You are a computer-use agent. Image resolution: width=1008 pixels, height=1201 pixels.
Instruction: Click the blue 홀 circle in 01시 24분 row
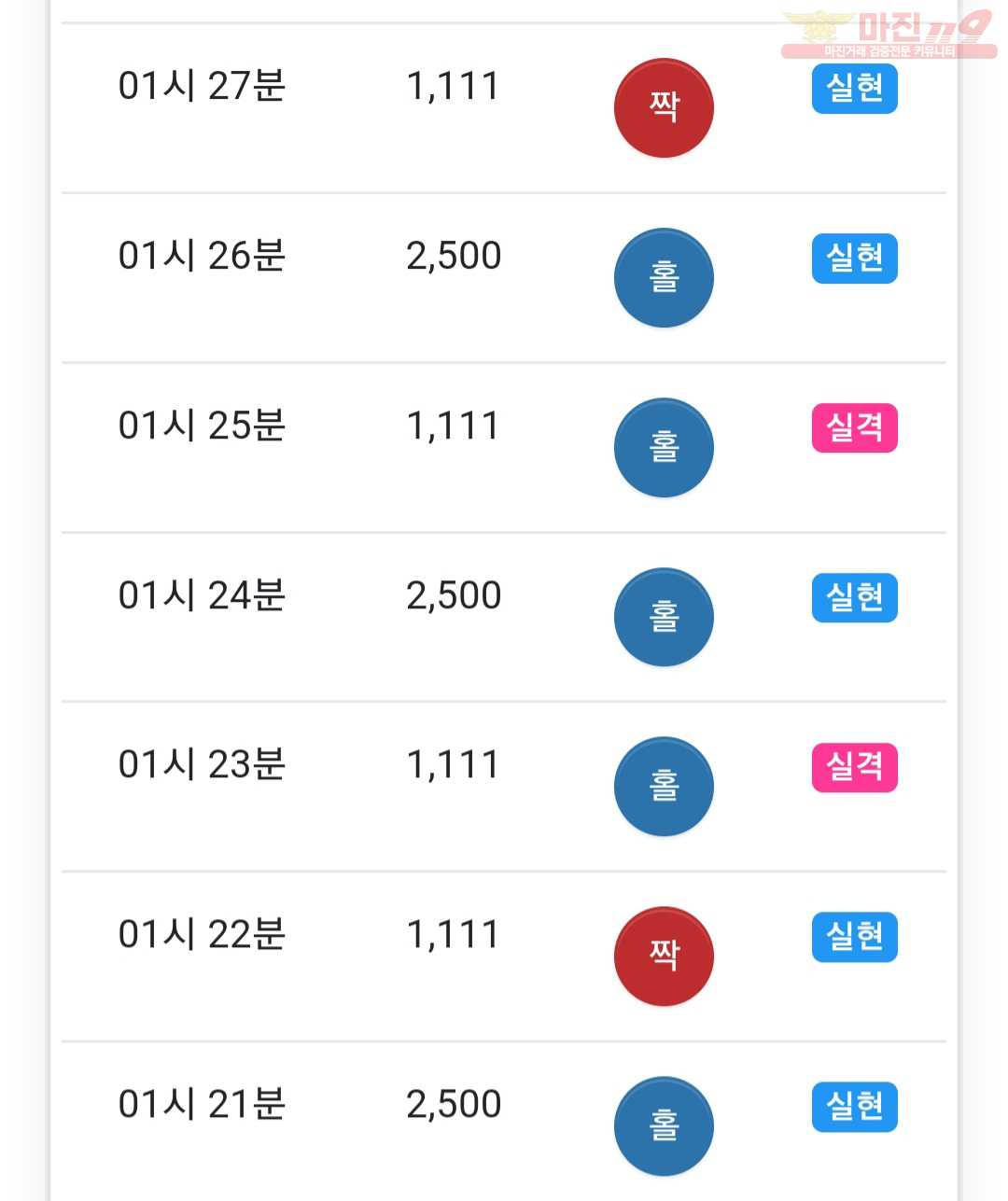[664, 617]
